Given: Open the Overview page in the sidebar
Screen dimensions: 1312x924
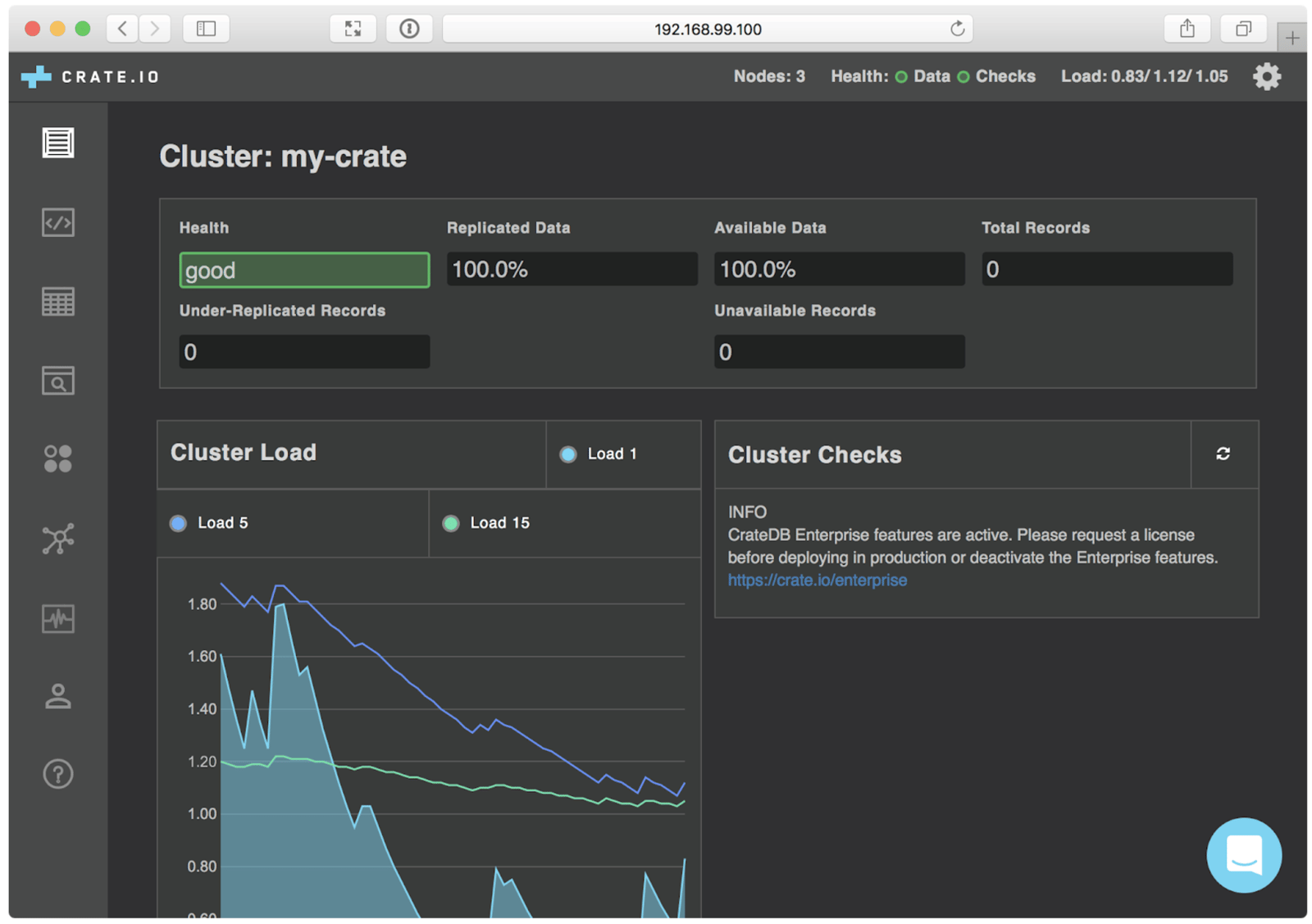Looking at the screenshot, I should tap(57, 142).
